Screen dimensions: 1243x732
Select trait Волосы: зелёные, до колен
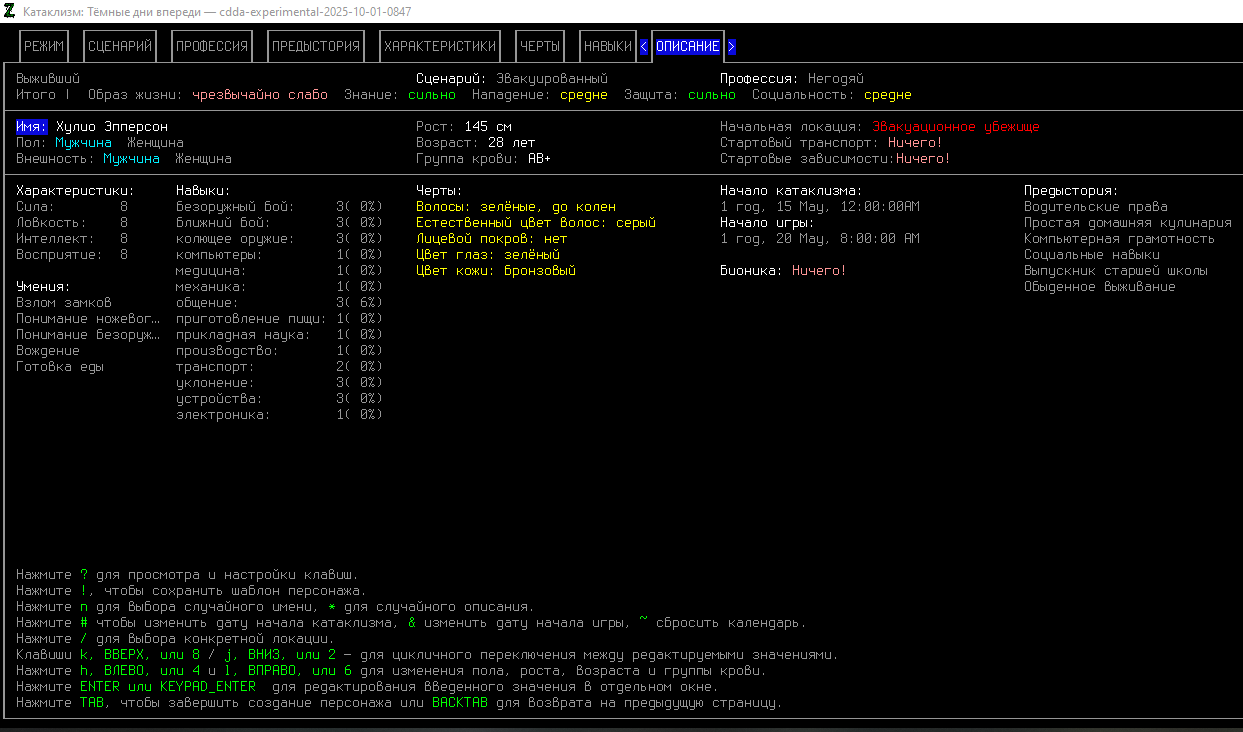[x=516, y=207]
